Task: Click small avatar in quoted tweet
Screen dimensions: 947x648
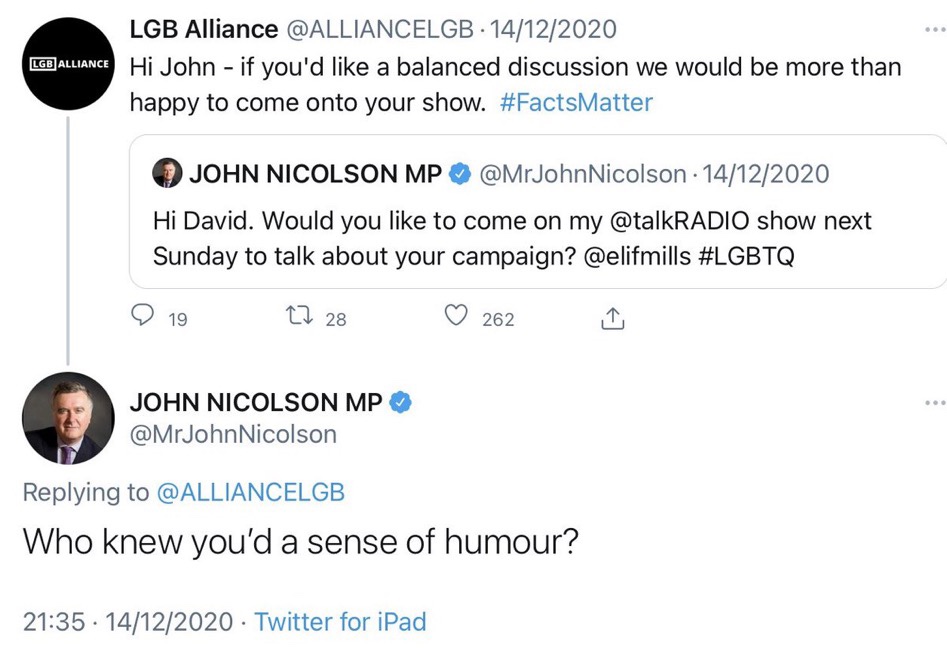Action: pos(167,174)
